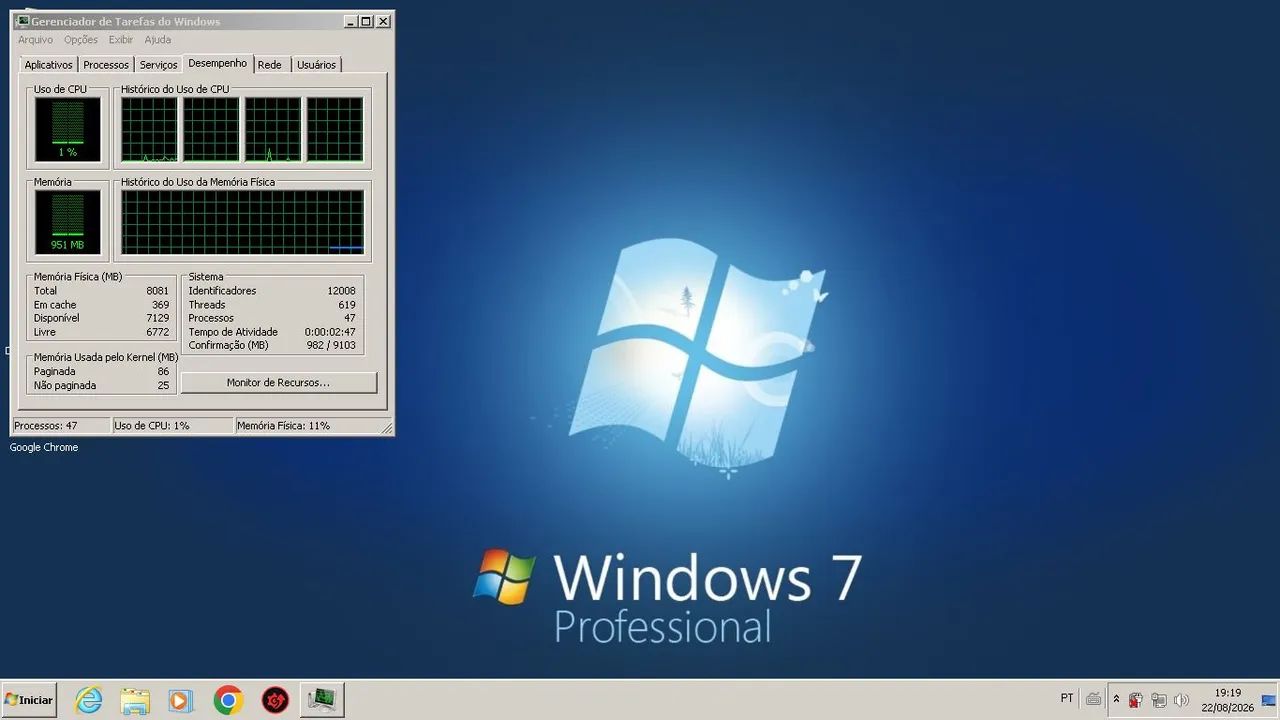The height and width of the screenshot is (720, 1280).
Task: Click the Show Desktop button beside the clock
Action: click(1269, 700)
